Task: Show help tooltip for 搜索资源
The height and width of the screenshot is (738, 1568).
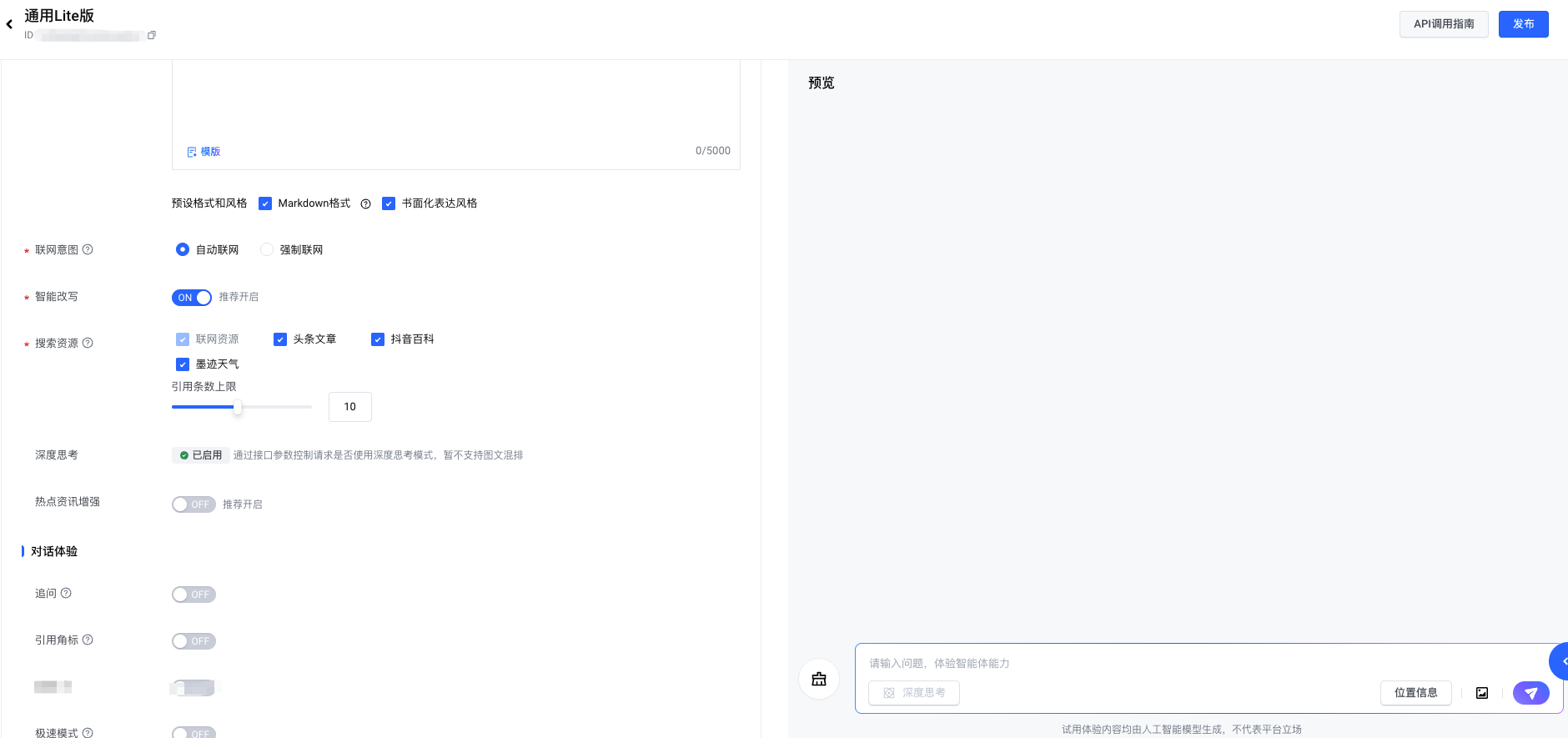Action: coord(88,343)
